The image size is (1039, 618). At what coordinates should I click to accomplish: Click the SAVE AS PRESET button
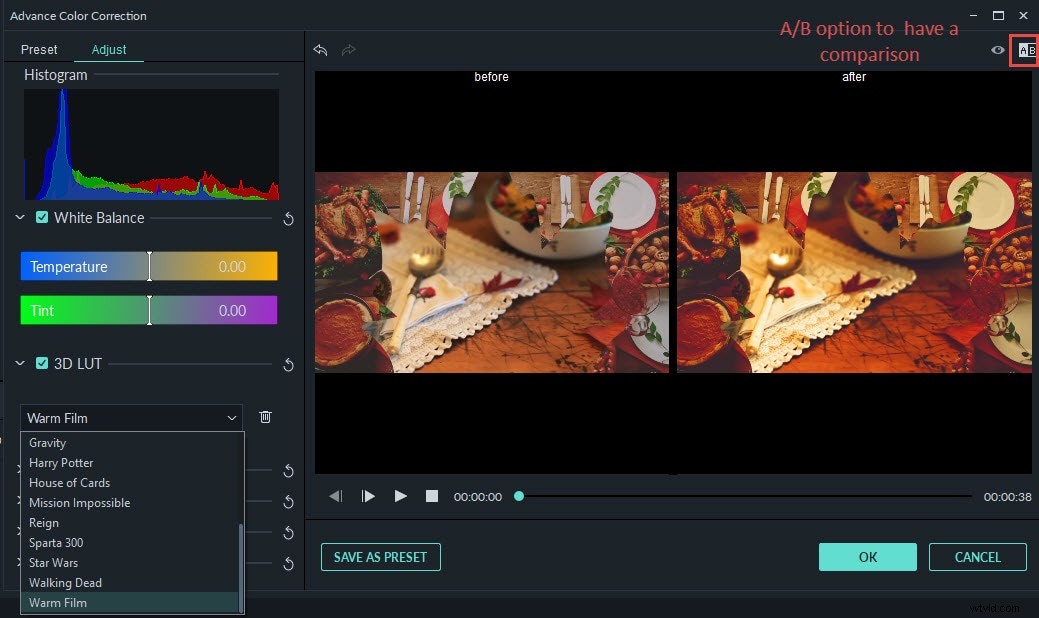point(380,557)
